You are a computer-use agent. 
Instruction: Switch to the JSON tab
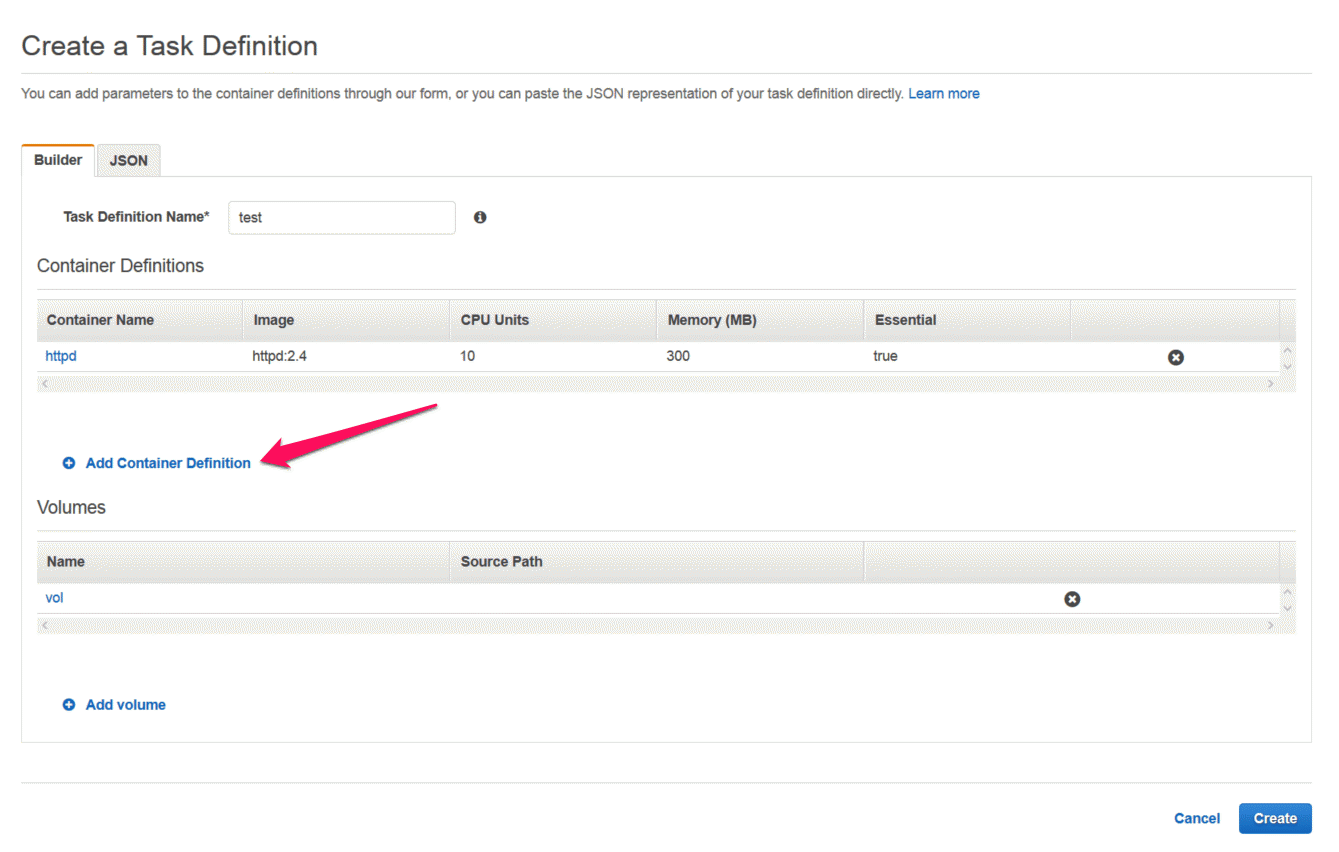[x=128, y=161]
